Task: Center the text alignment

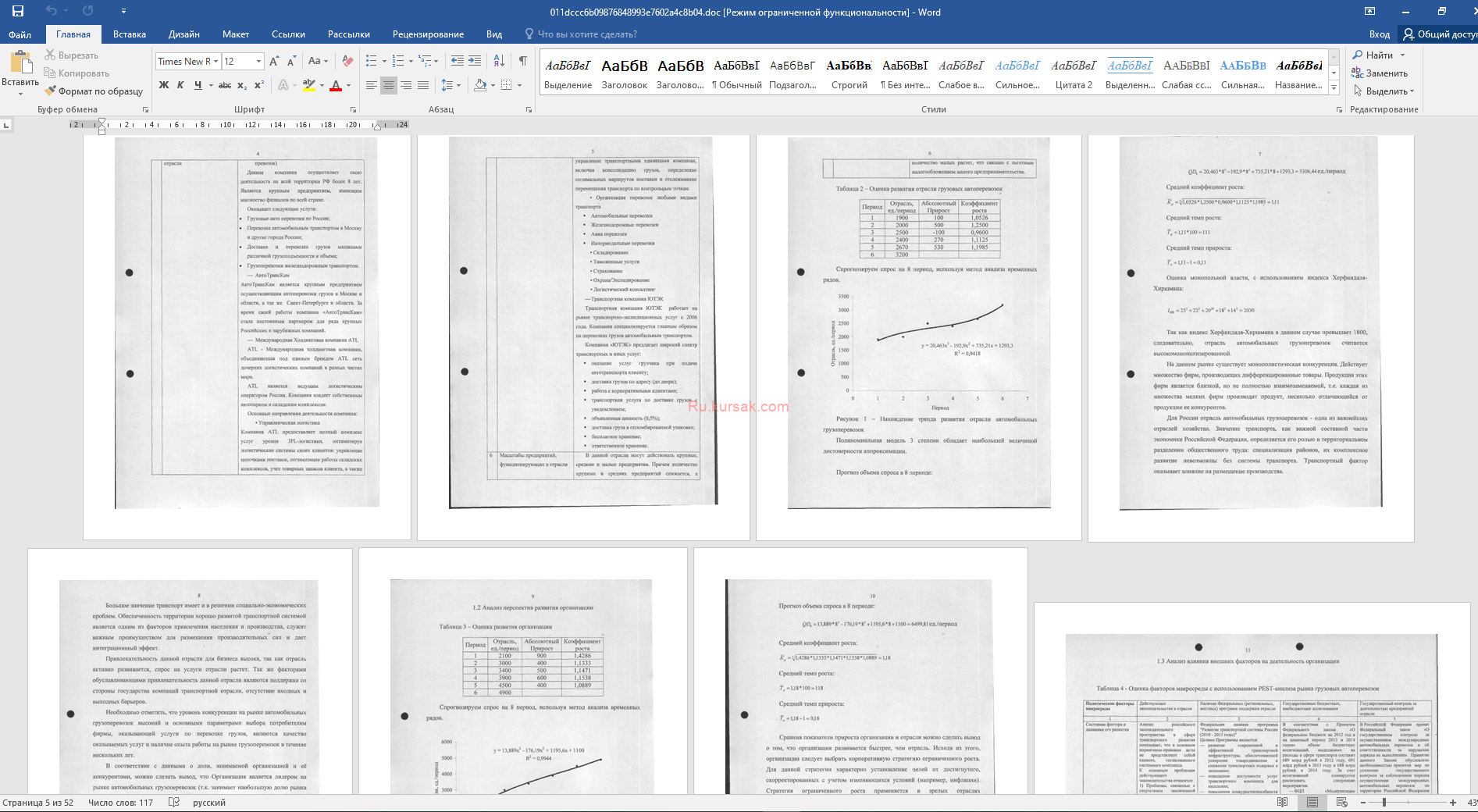Action: point(389,85)
